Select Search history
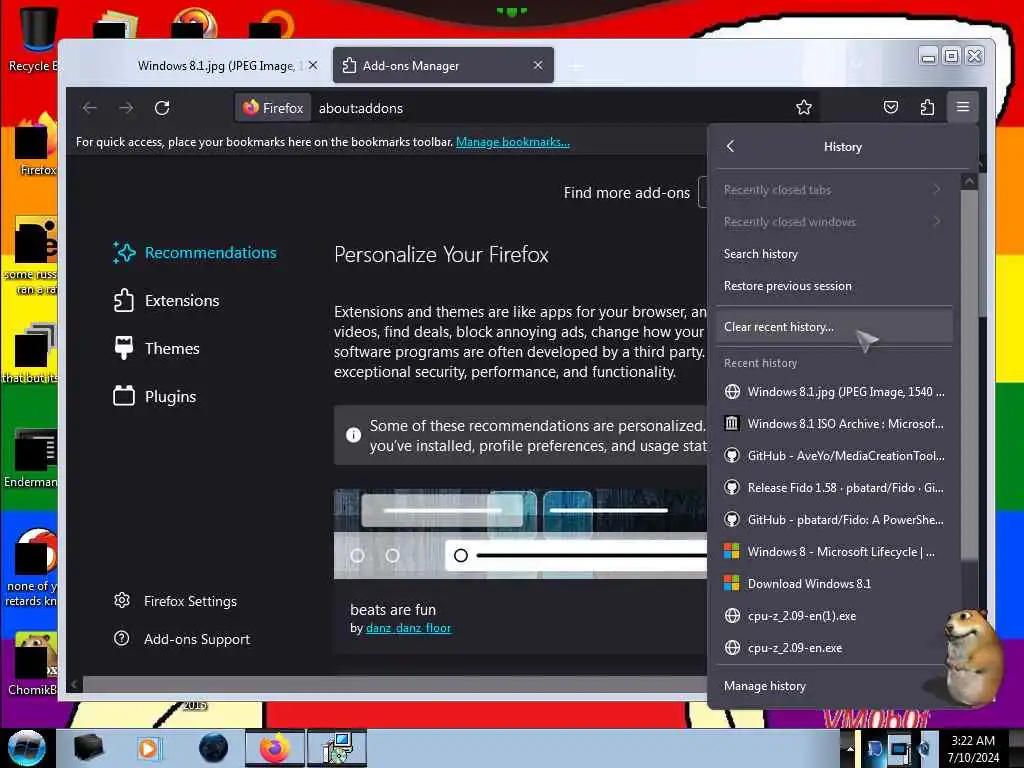The width and height of the screenshot is (1024, 768). [x=833, y=254]
